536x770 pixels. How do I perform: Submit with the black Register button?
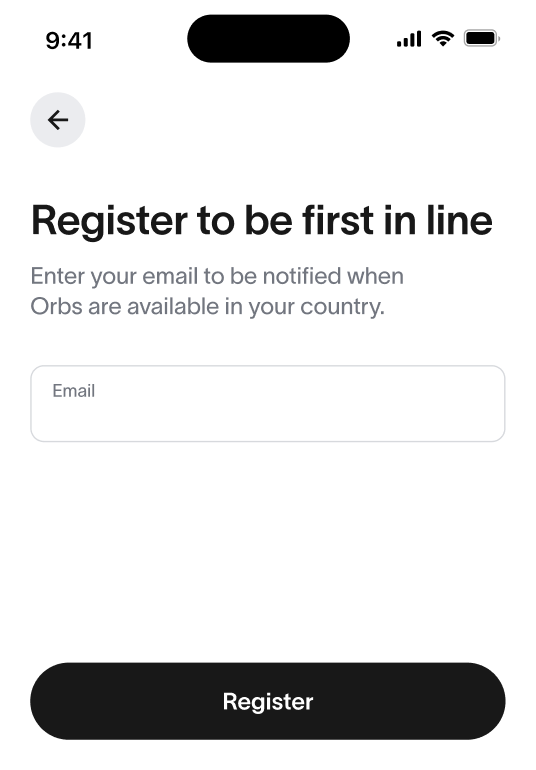pos(268,701)
